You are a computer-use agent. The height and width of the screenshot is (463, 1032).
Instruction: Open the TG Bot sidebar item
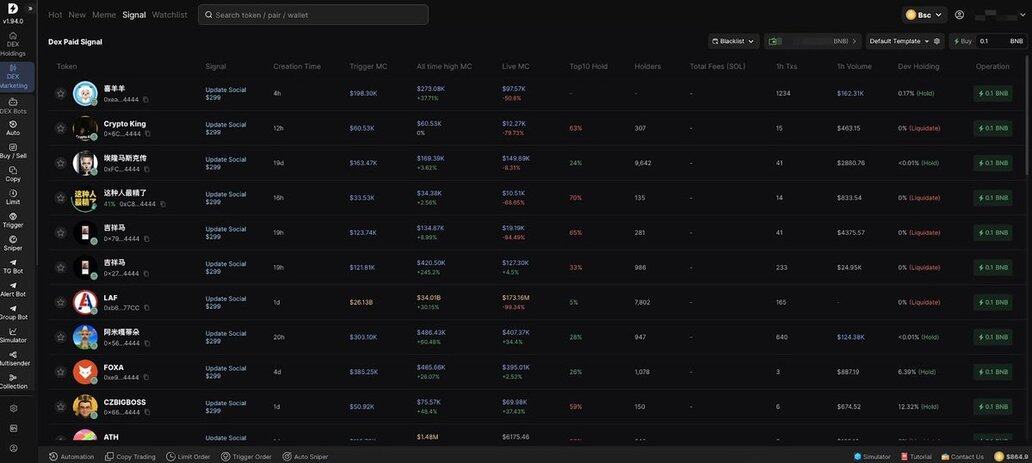click(x=13, y=266)
